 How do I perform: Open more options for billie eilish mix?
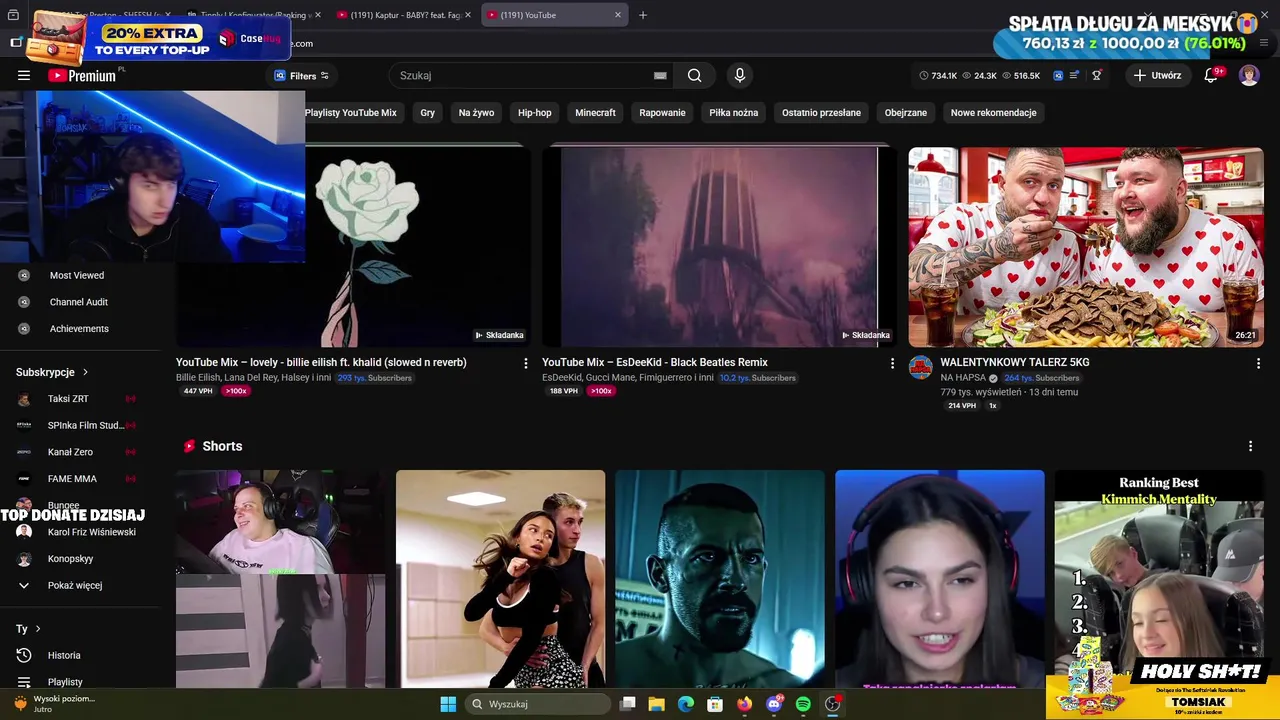(526, 363)
